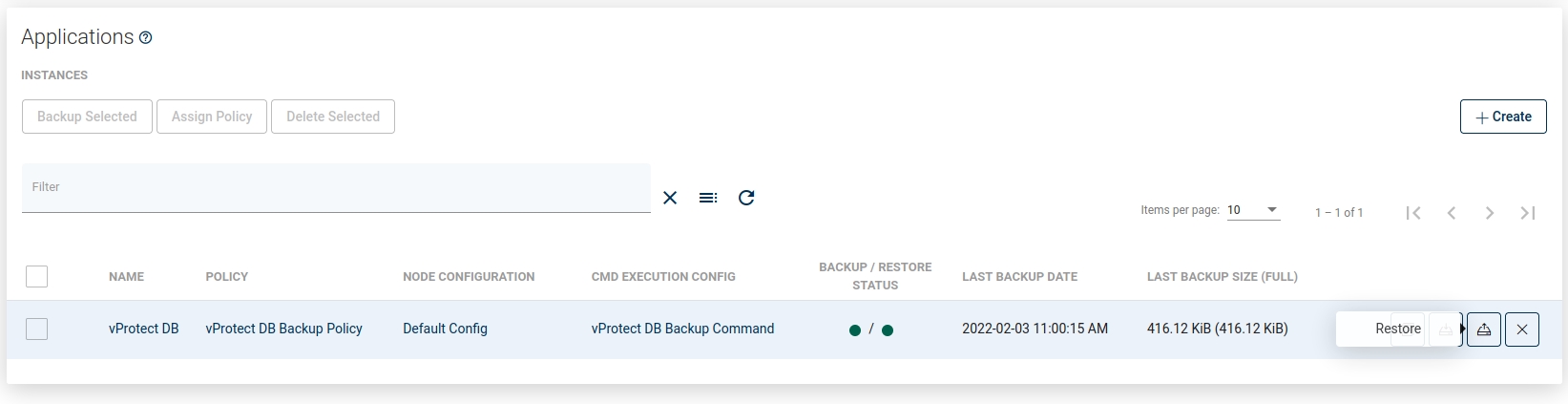Click the help icon beside Applications
1568x404 pixels.
click(x=146, y=38)
